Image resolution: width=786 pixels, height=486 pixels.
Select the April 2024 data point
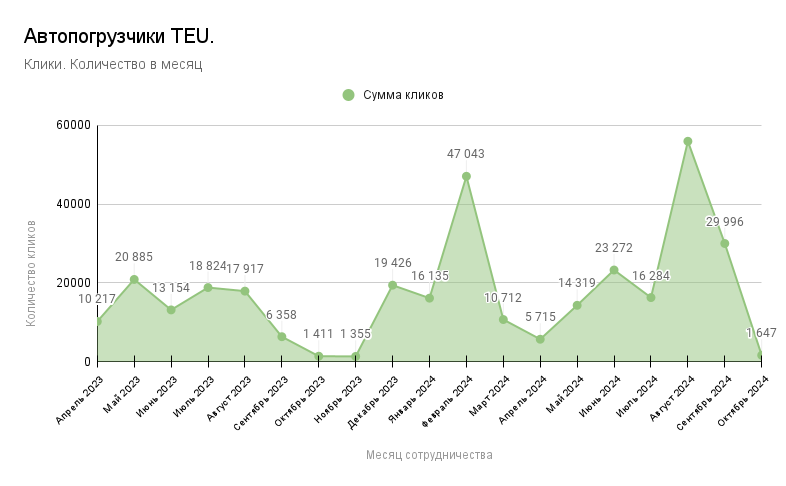540,339
